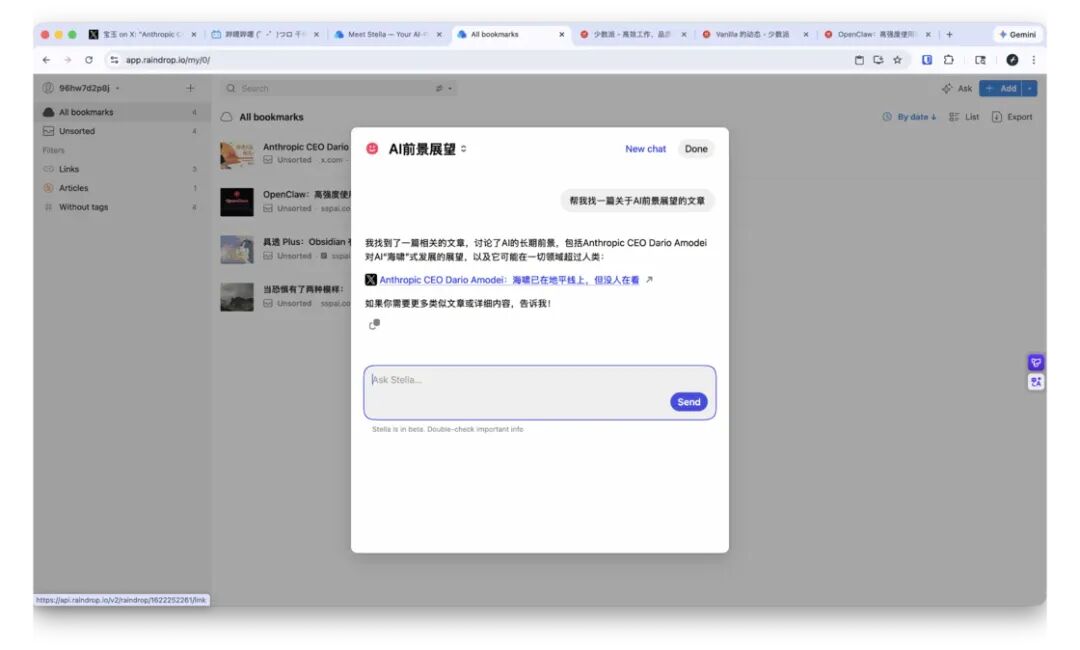Click the plus icon to add a collection

click(x=190, y=88)
